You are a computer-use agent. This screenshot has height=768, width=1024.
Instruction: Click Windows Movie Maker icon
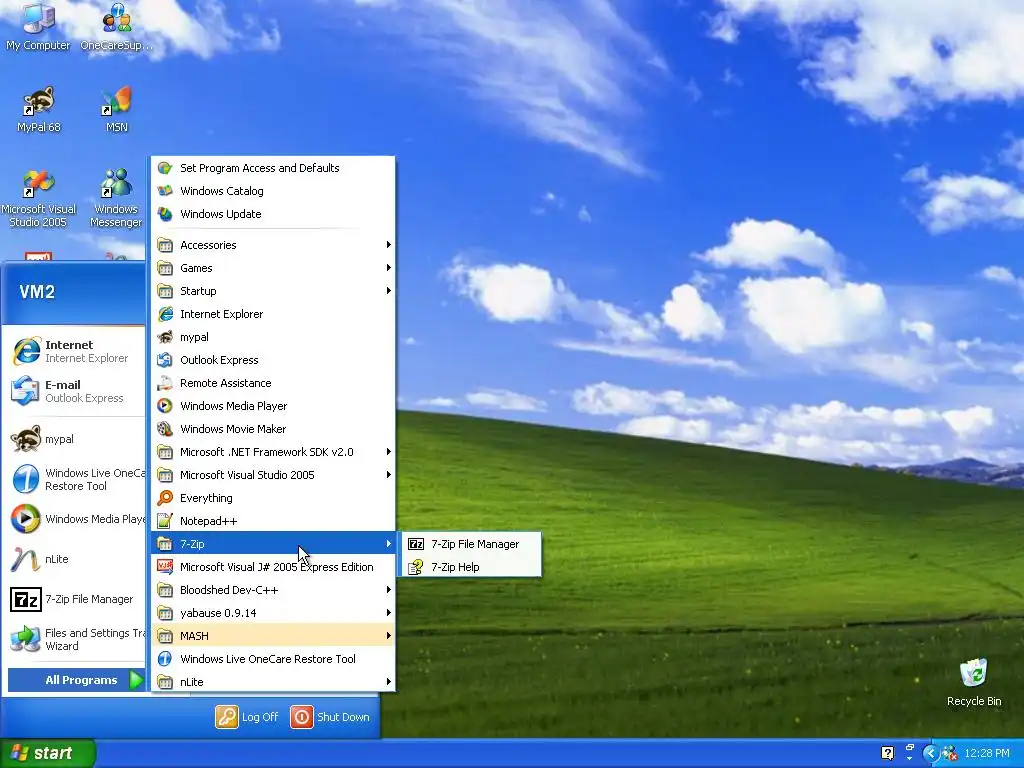[165, 428]
